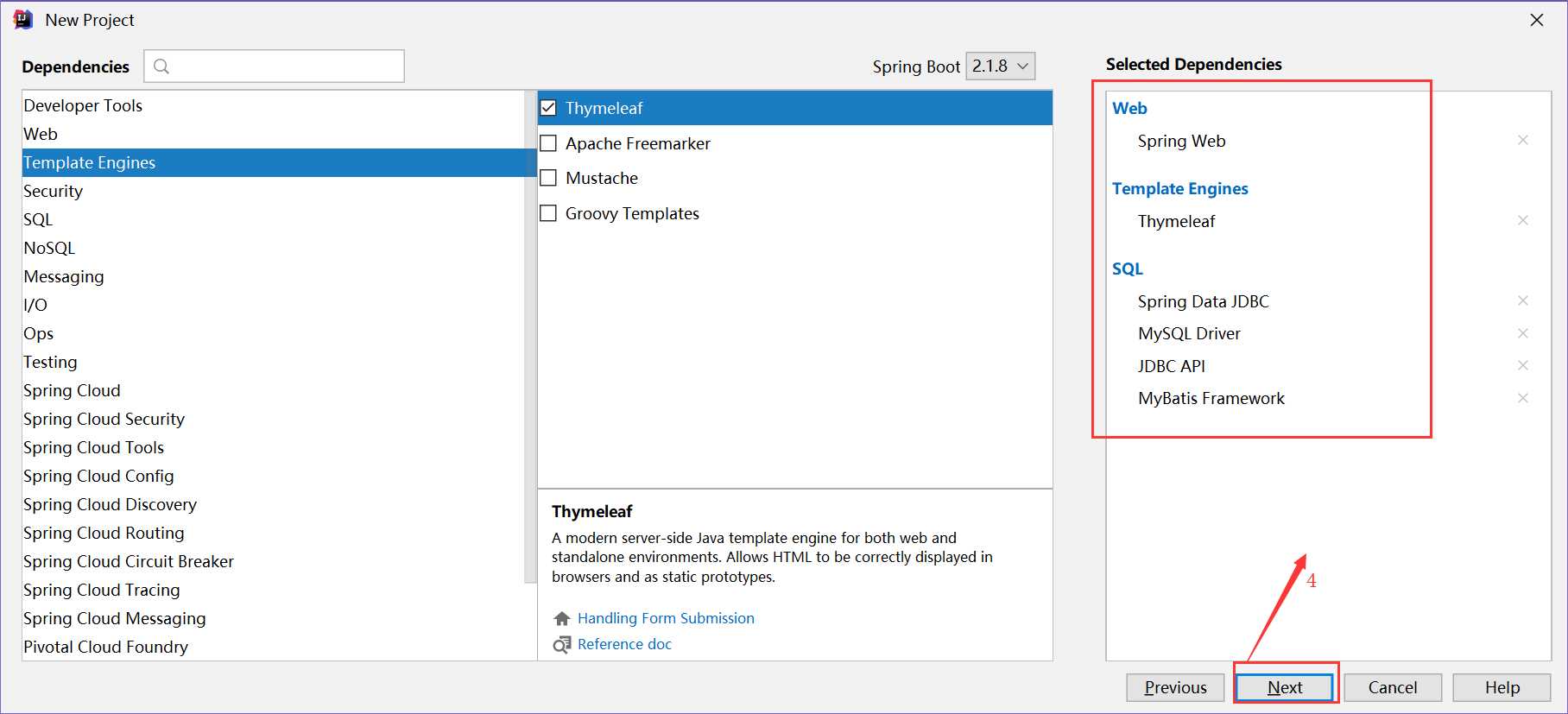Click the Previous button
This screenshot has height=714, width=1568.
pos(1175,687)
